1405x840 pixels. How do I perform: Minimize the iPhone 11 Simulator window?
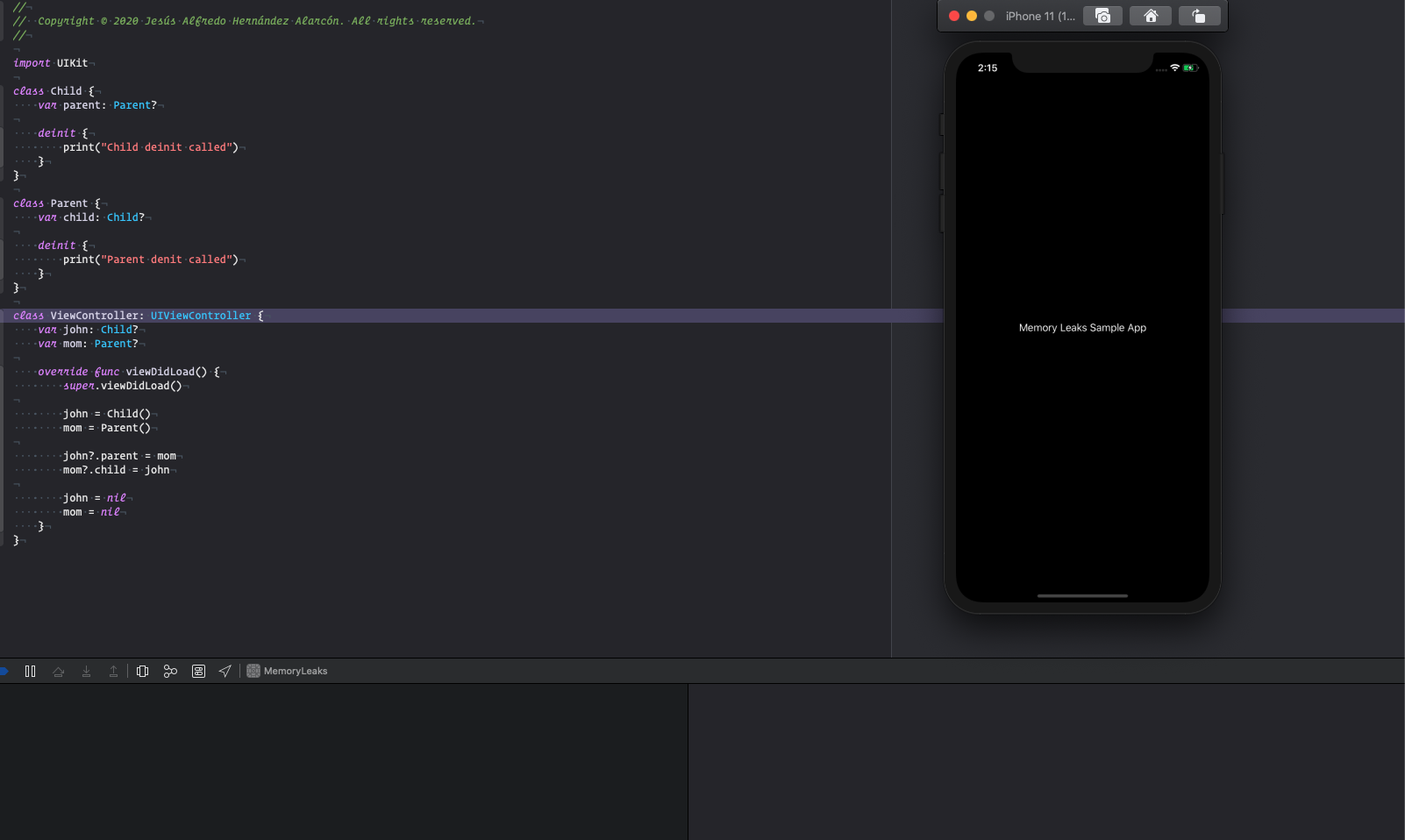972,16
